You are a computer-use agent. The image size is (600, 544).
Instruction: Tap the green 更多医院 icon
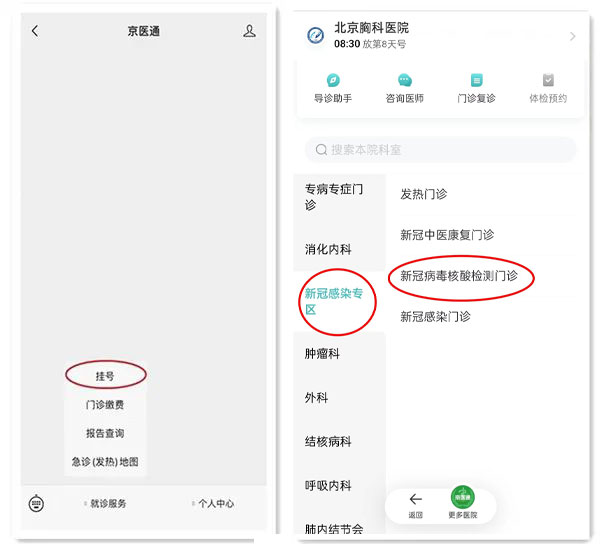pyautogui.click(x=462, y=497)
